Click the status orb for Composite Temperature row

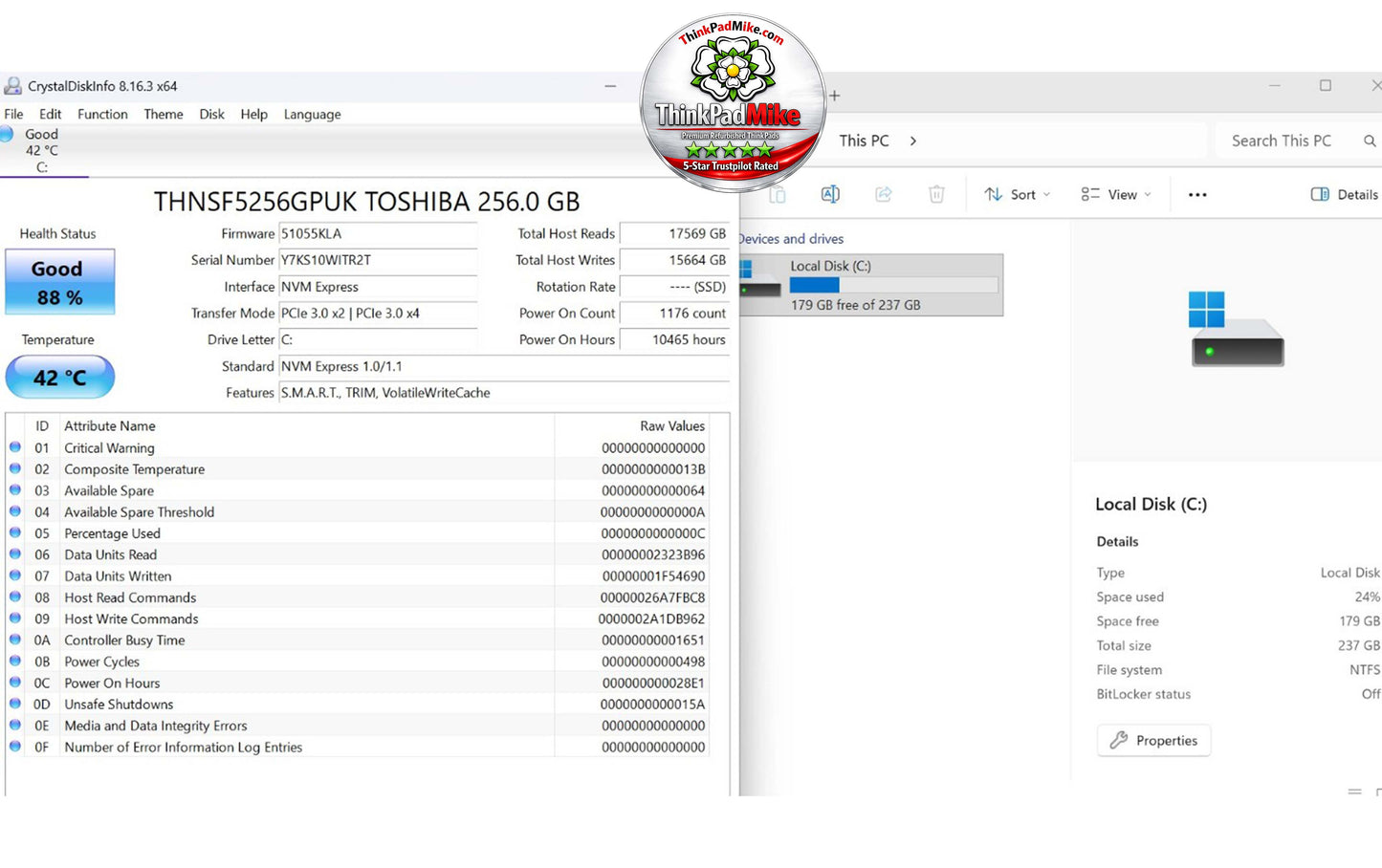pos(15,468)
